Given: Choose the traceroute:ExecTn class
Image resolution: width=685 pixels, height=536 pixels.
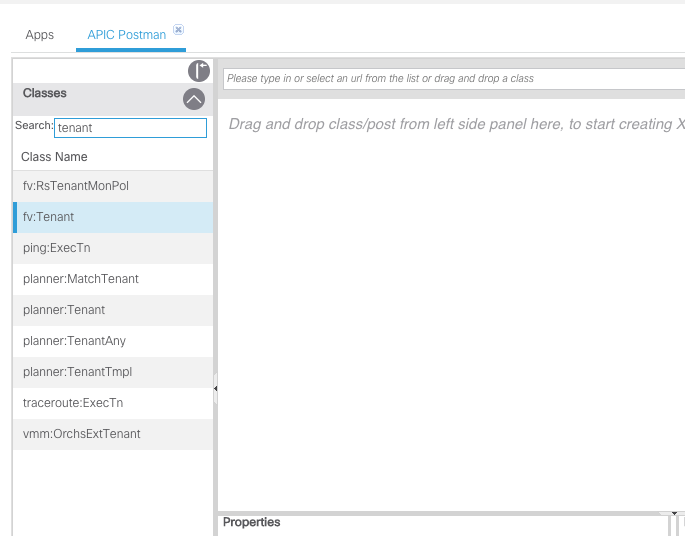Looking at the screenshot, I should tap(73, 403).
